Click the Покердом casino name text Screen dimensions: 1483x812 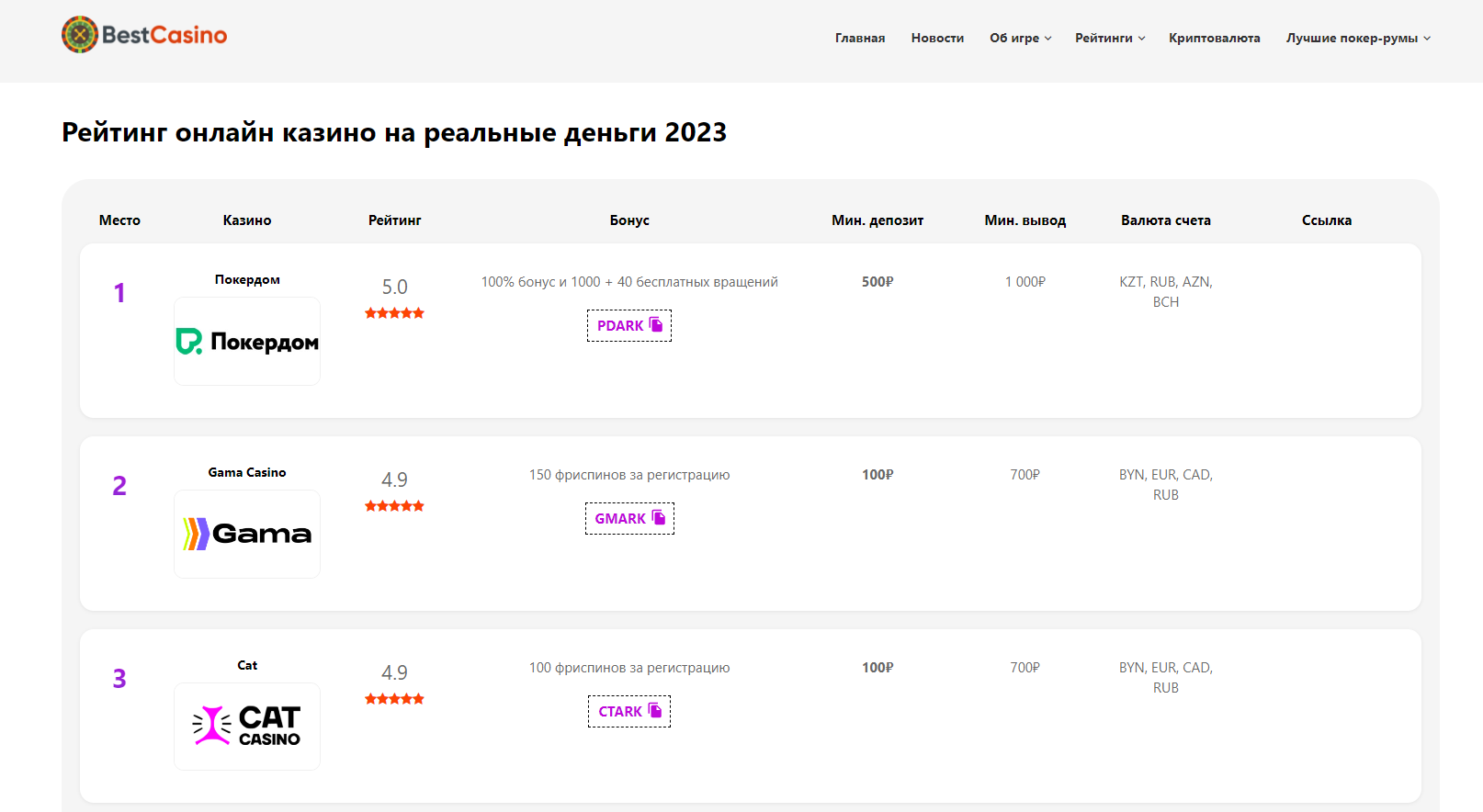(247, 279)
